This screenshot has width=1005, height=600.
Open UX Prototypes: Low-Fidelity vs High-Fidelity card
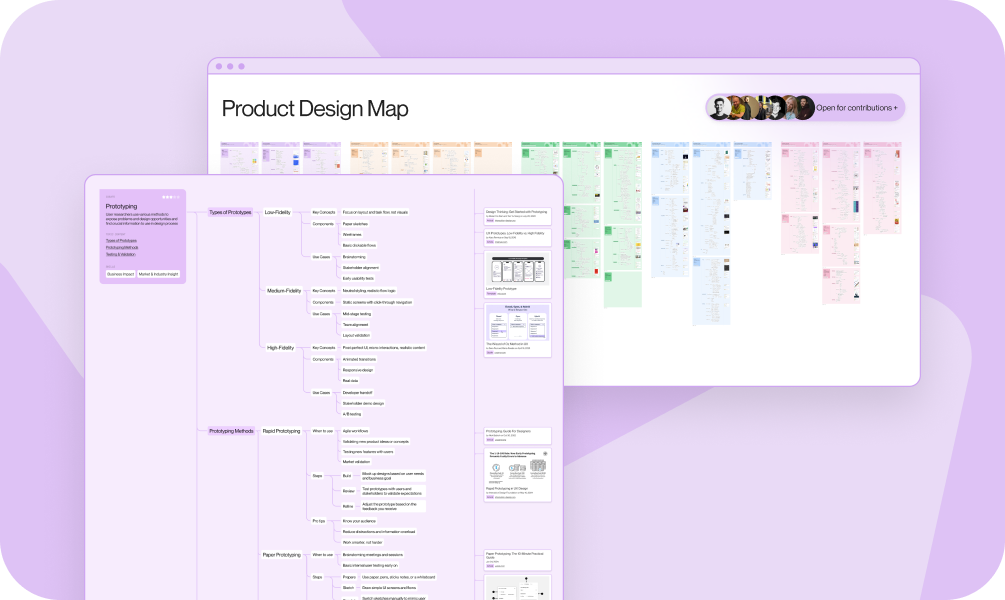point(517,237)
